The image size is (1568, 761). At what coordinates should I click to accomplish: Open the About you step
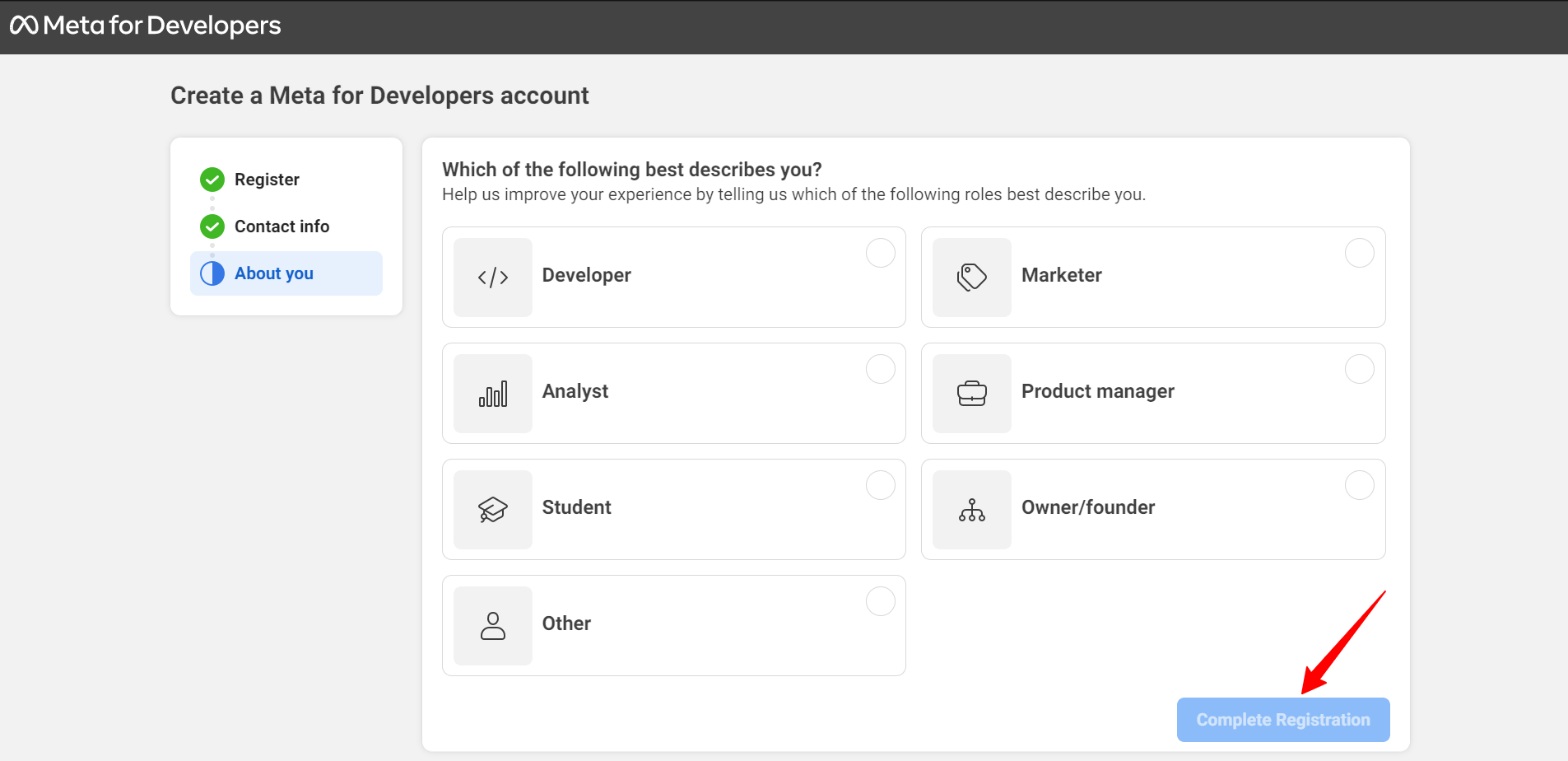pyautogui.click(x=286, y=273)
